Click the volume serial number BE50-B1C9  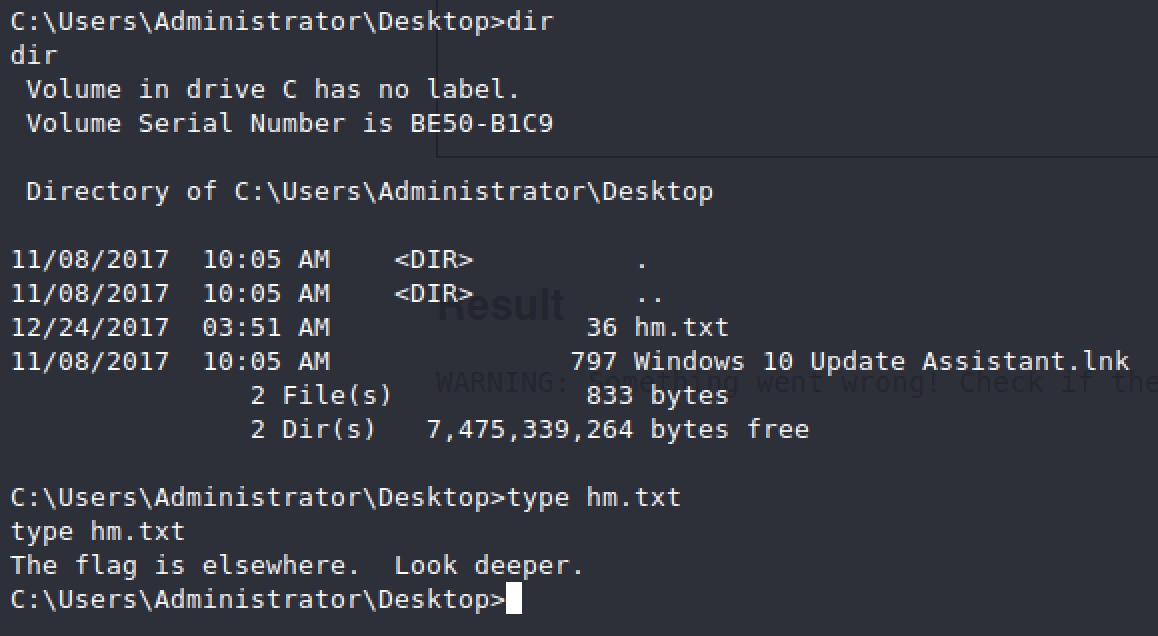tap(481, 123)
